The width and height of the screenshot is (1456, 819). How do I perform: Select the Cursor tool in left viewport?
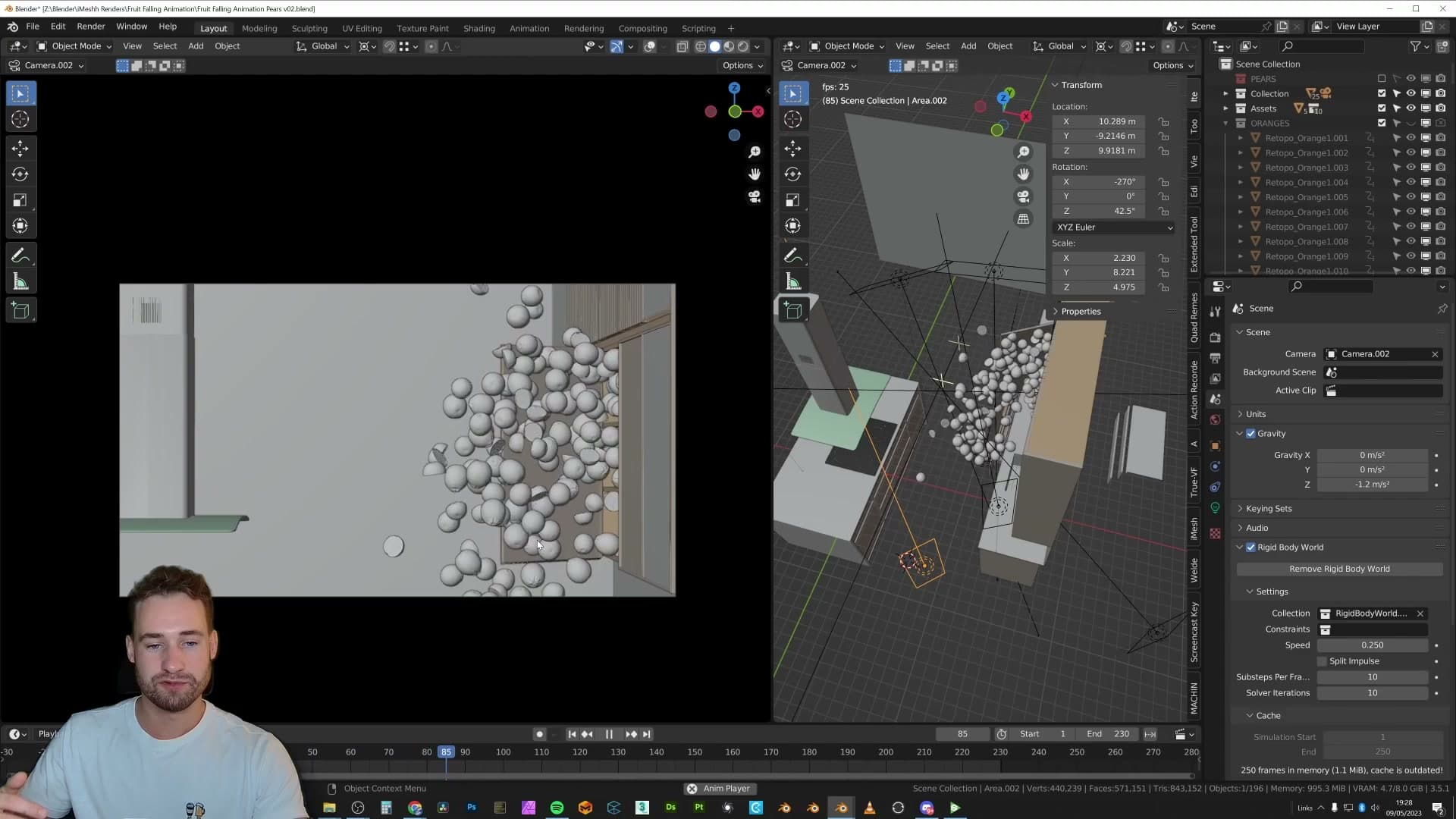pyautogui.click(x=20, y=119)
